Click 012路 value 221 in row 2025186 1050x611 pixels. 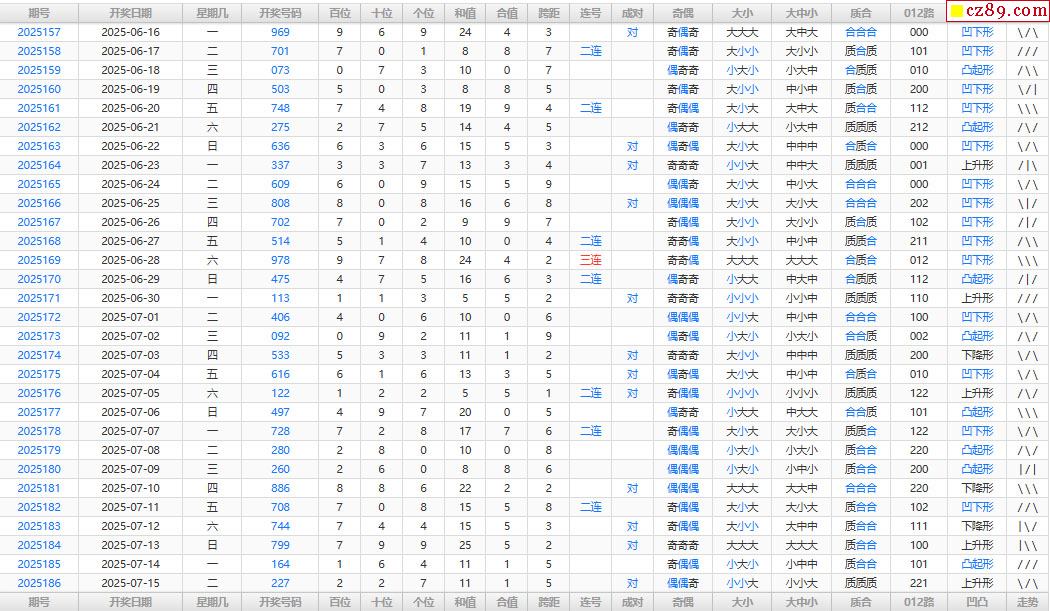tap(919, 583)
